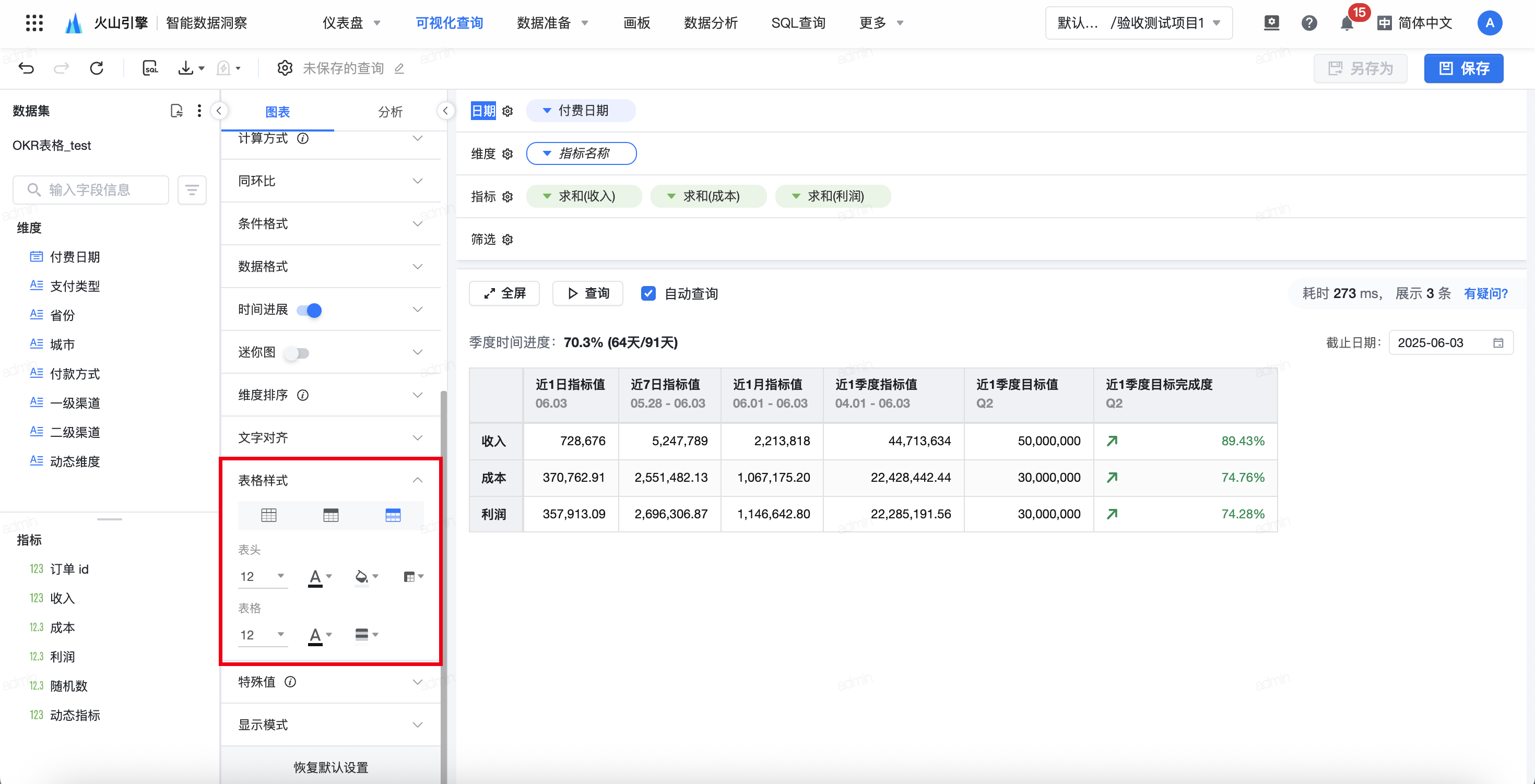
Task: Open settings gear beside 维度 shelf
Action: point(507,155)
